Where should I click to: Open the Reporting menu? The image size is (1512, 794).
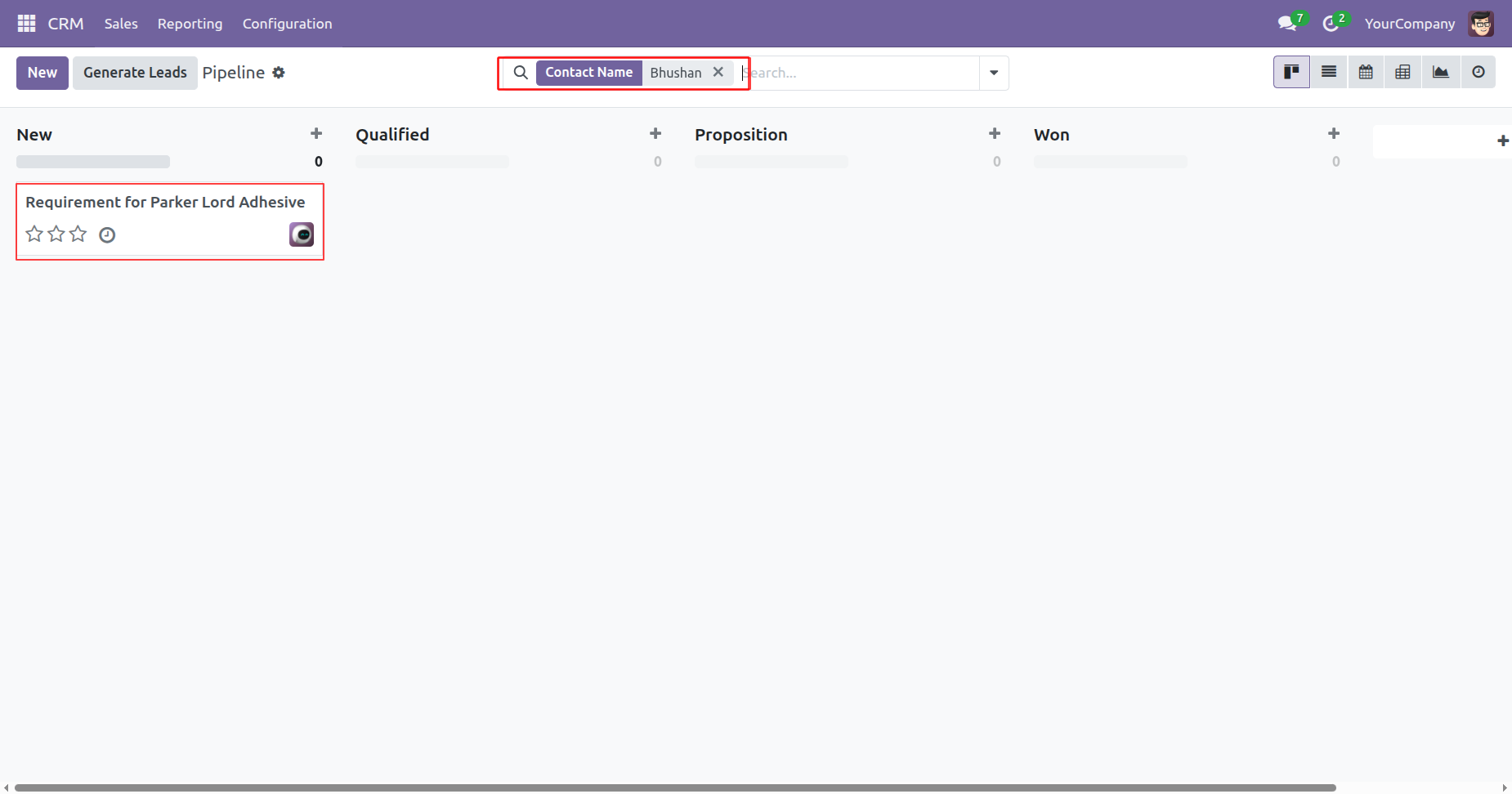(x=190, y=24)
